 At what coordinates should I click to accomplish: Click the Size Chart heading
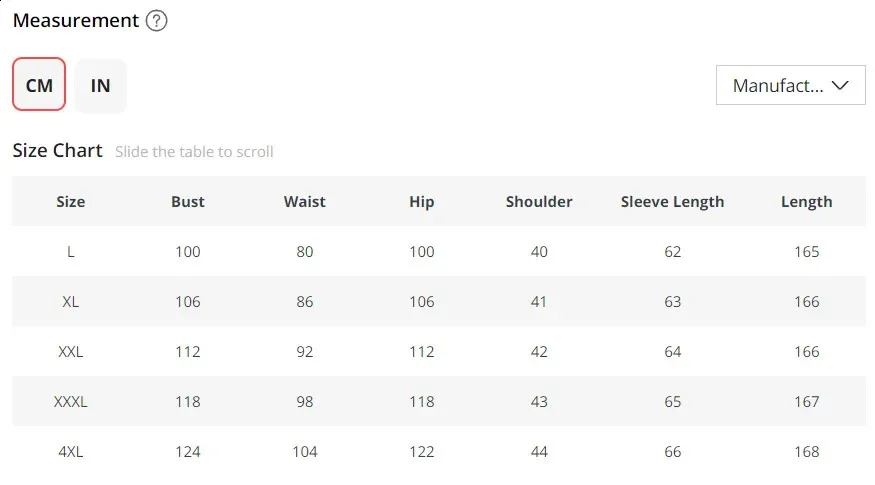point(57,151)
